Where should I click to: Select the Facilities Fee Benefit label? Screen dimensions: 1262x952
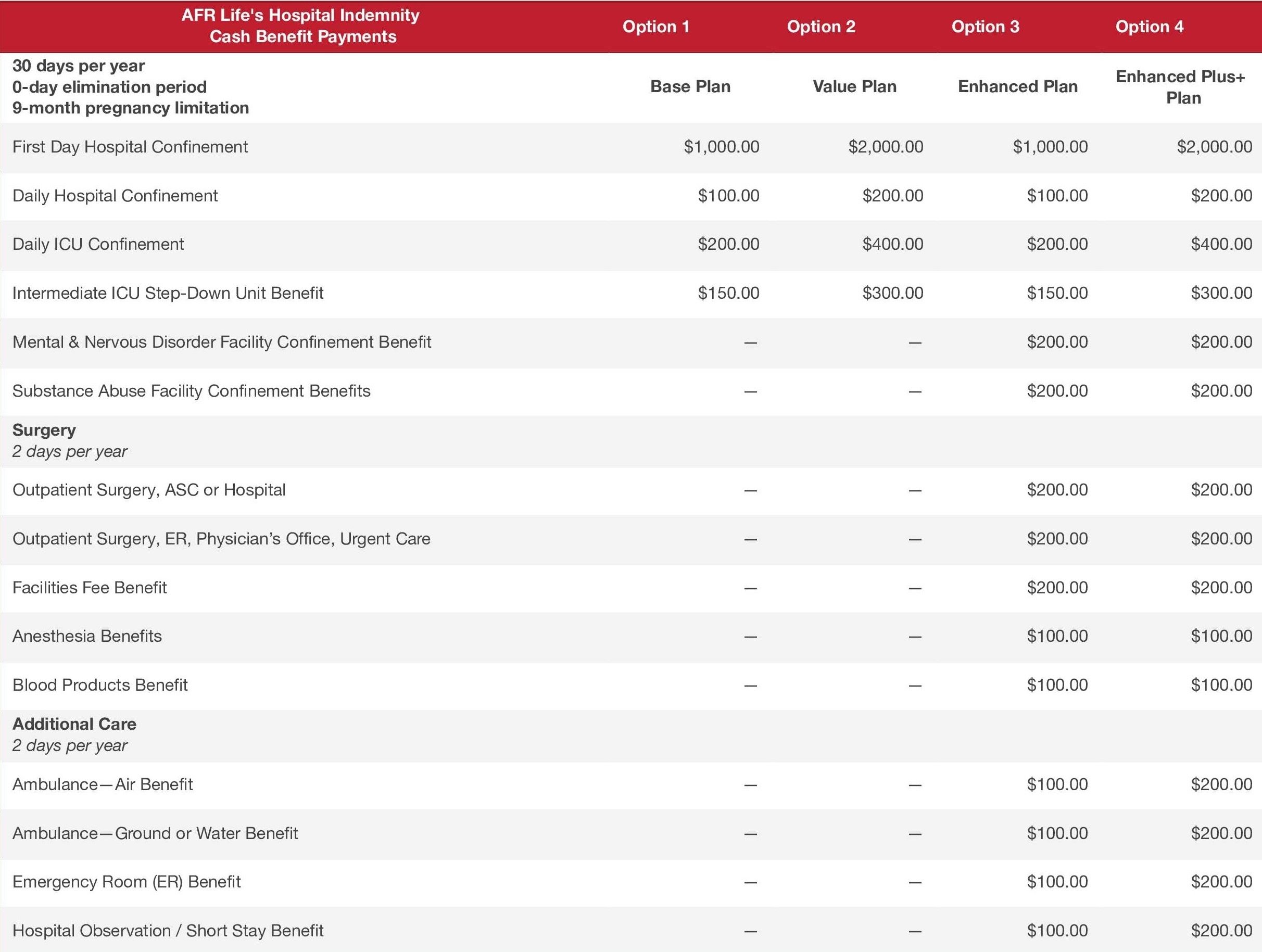90,588
